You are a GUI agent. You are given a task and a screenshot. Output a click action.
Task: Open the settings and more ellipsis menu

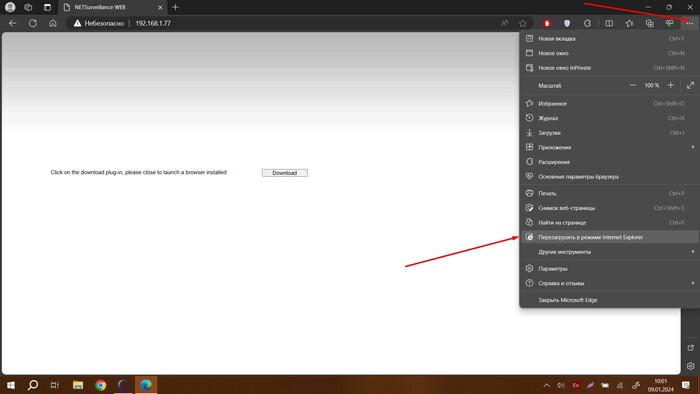690,23
